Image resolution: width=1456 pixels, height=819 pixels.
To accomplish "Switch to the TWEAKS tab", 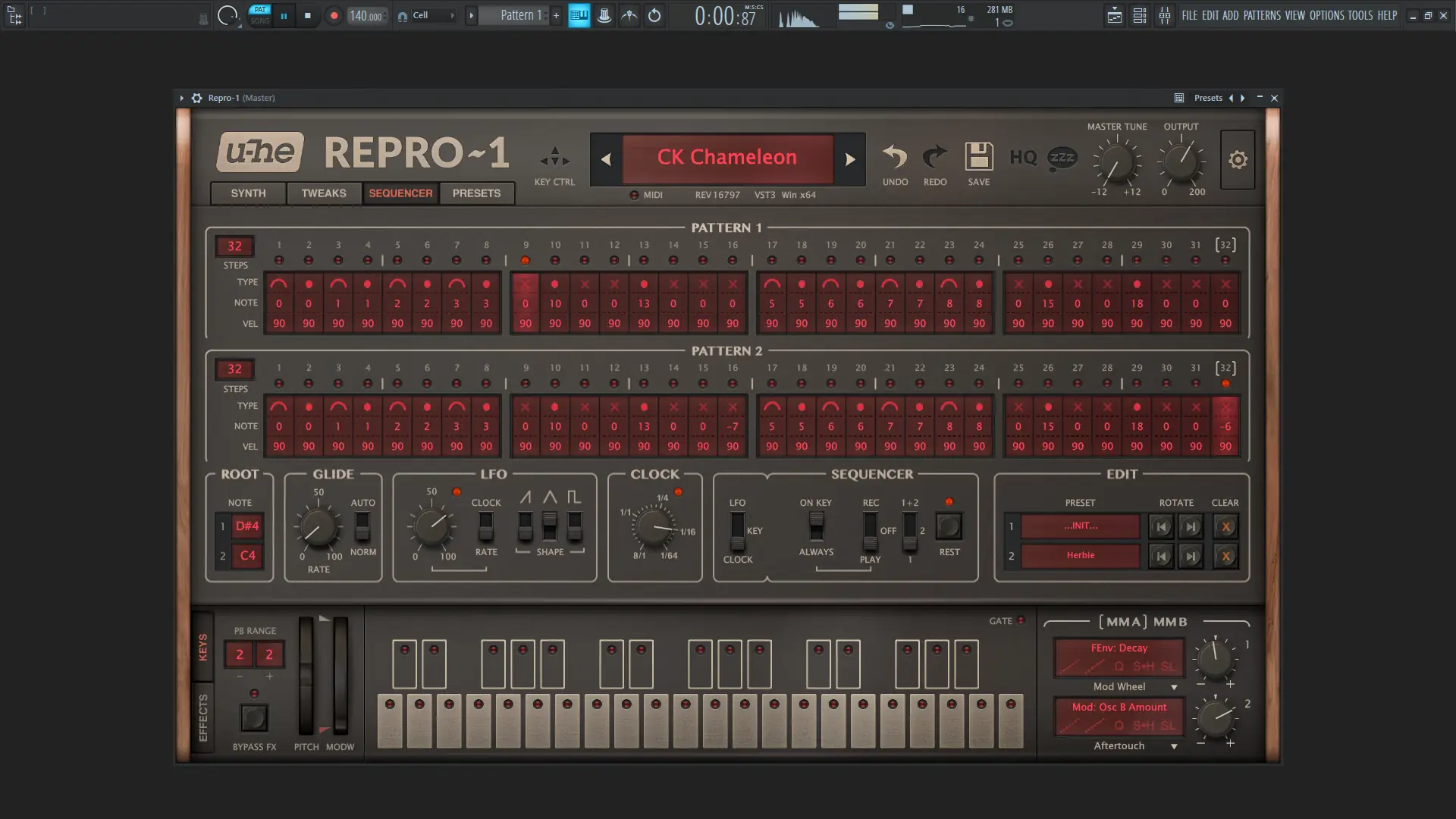I will point(324,193).
